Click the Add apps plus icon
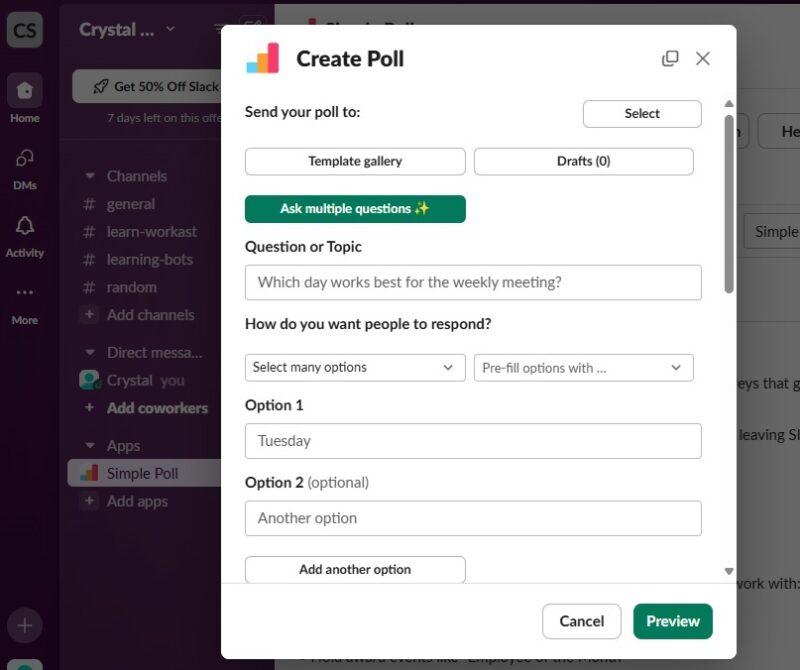 (90, 501)
